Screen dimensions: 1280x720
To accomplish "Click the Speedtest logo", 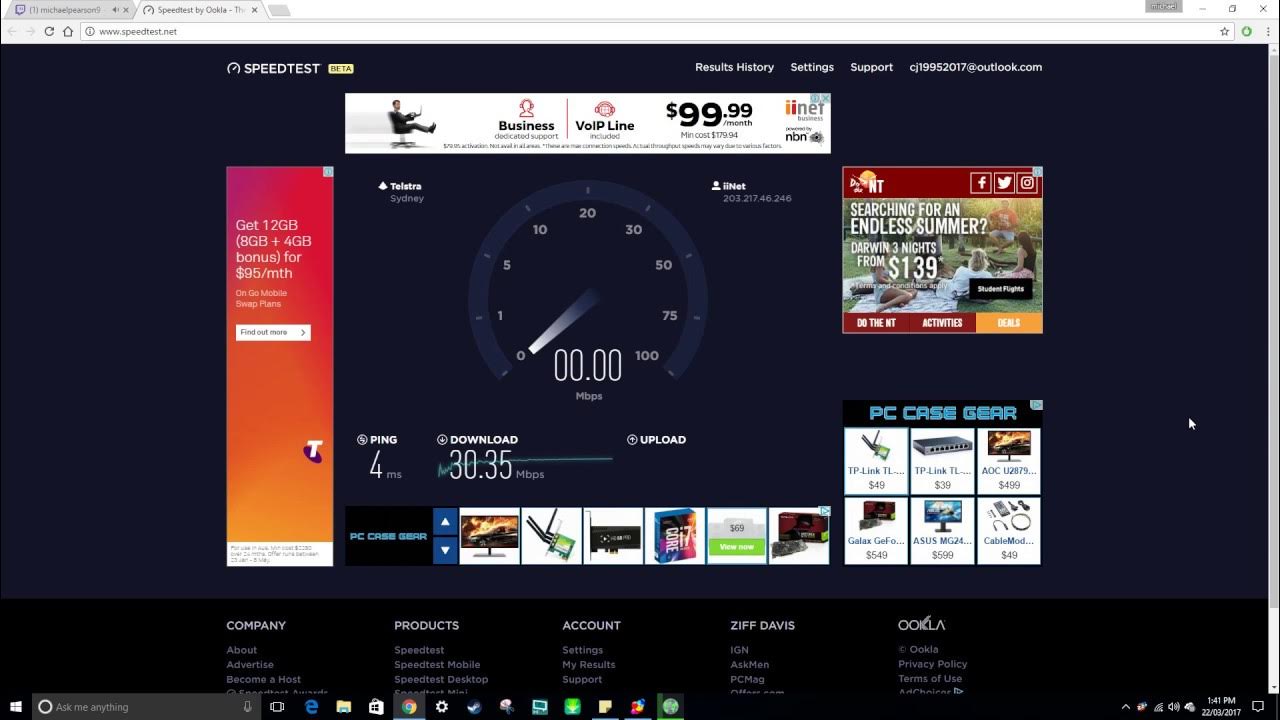I will click(x=273, y=68).
